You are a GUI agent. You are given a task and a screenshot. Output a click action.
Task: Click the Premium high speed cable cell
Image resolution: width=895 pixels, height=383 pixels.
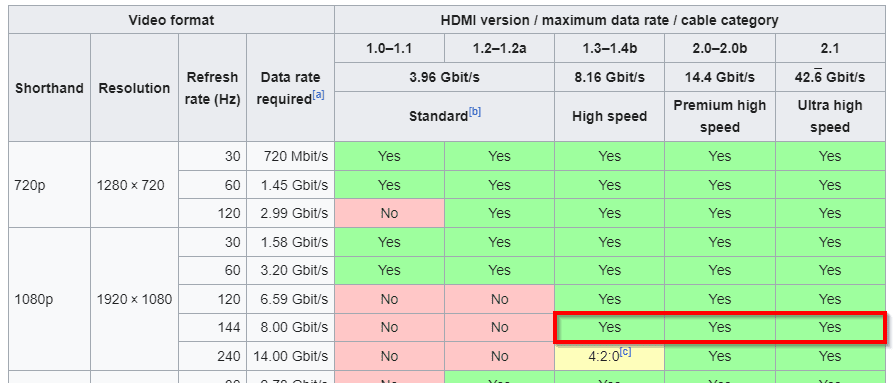pos(720,116)
